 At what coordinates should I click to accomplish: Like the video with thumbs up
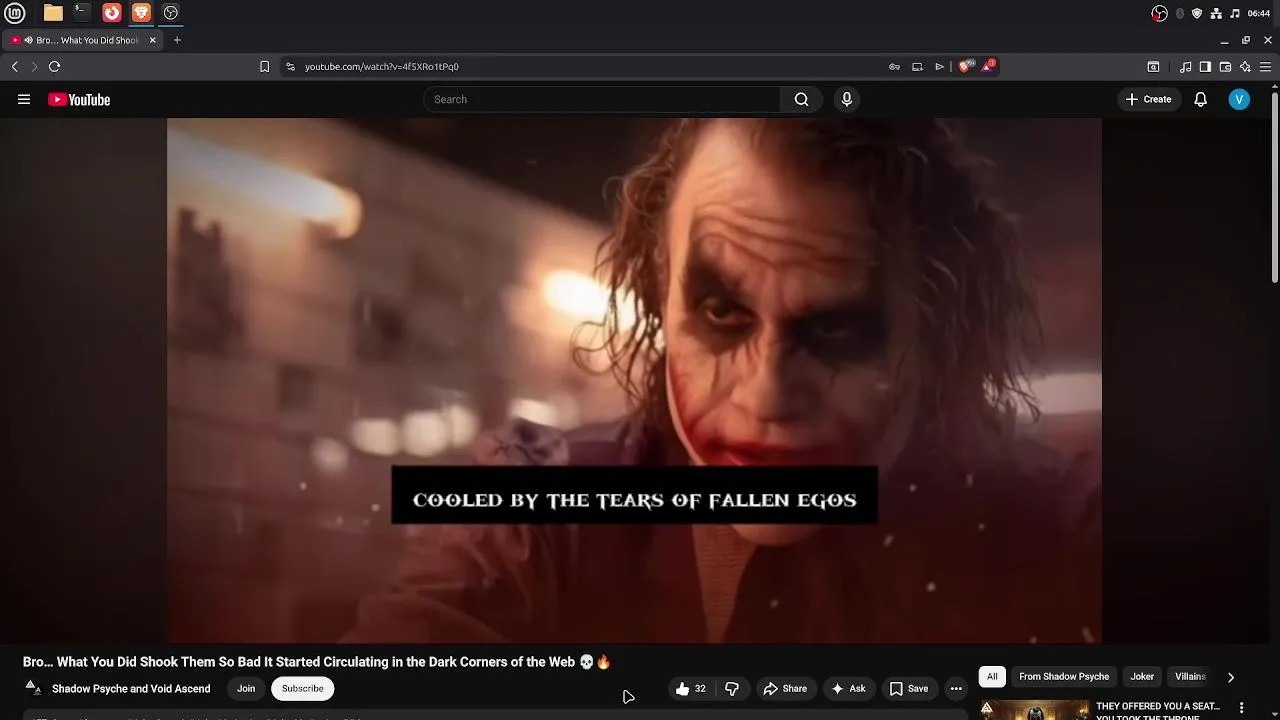tap(690, 688)
